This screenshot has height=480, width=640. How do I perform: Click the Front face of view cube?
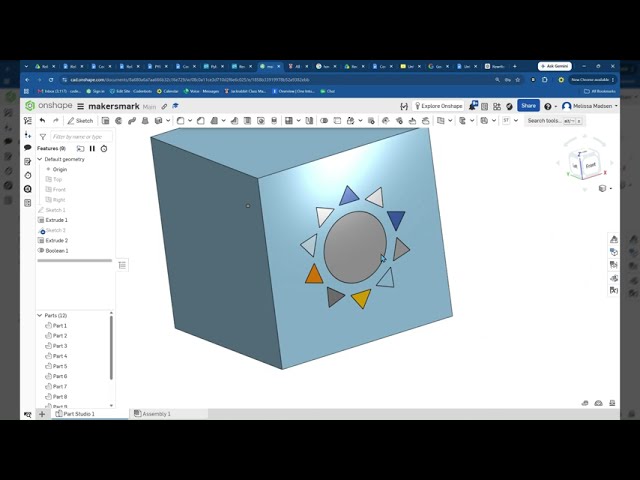(x=590, y=165)
